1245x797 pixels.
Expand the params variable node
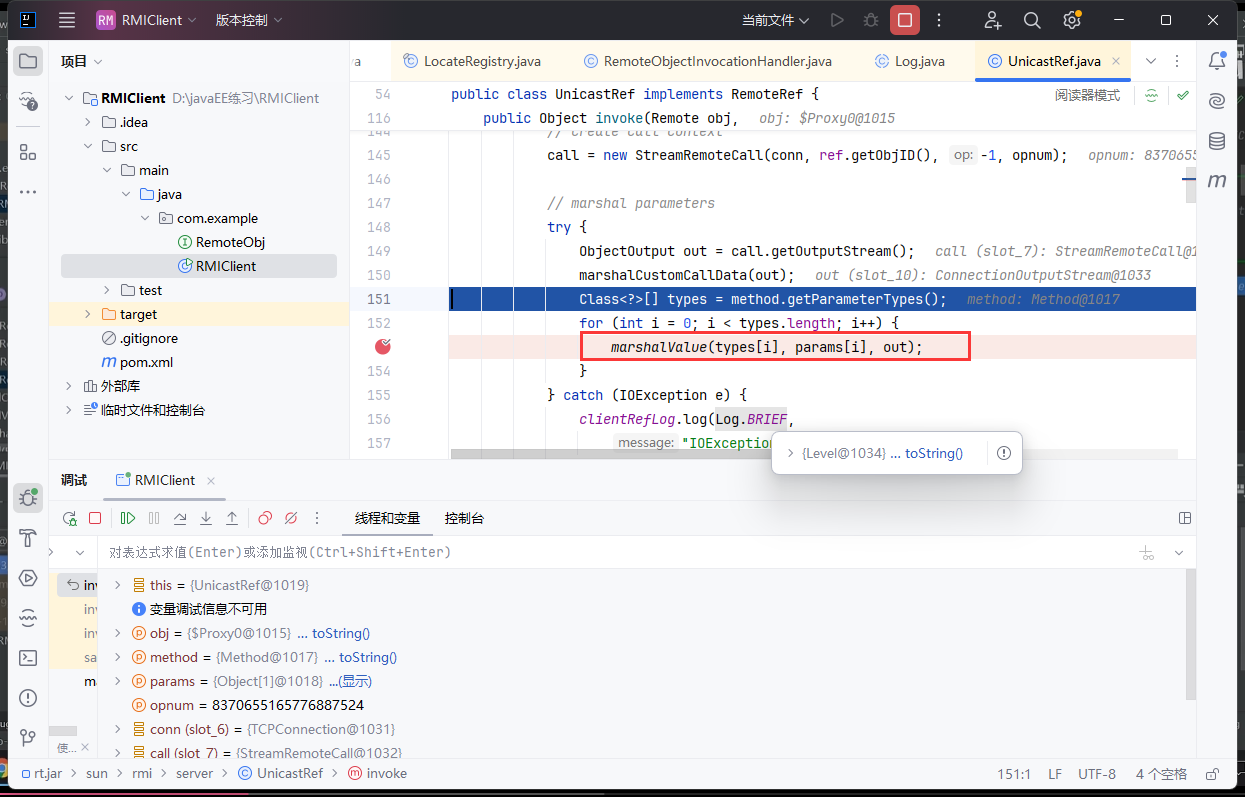117,681
